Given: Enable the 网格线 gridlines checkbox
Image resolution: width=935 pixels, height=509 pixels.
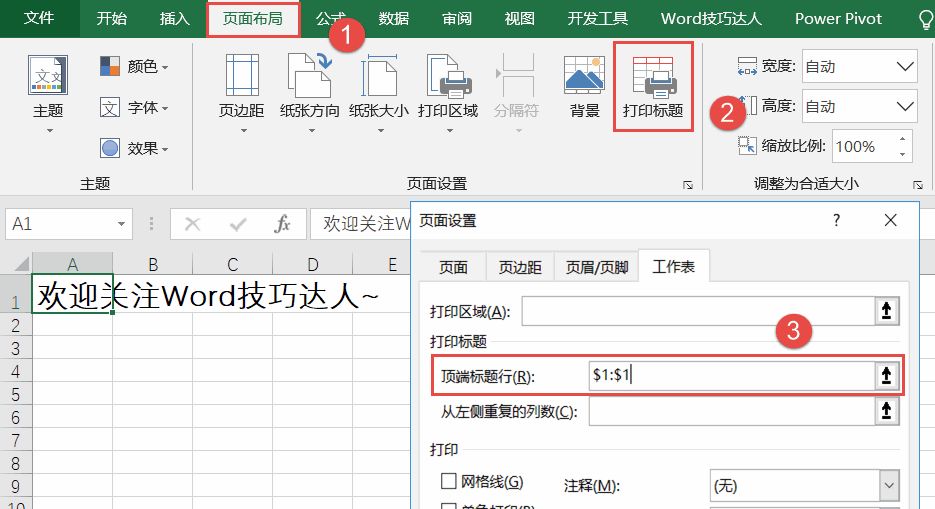Looking at the screenshot, I should (x=448, y=480).
